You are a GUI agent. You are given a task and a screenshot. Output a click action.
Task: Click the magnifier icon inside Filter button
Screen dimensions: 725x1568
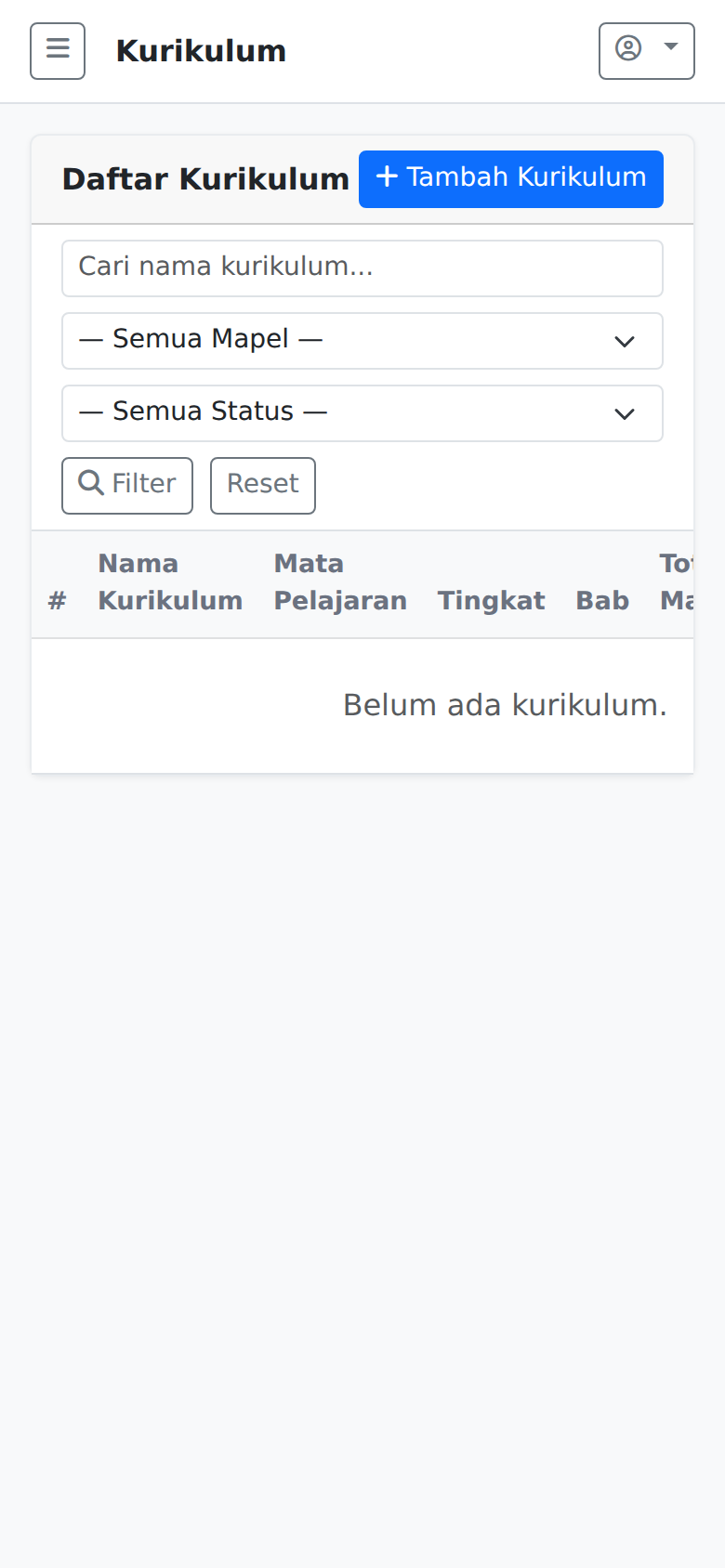(x=90, y=483)
